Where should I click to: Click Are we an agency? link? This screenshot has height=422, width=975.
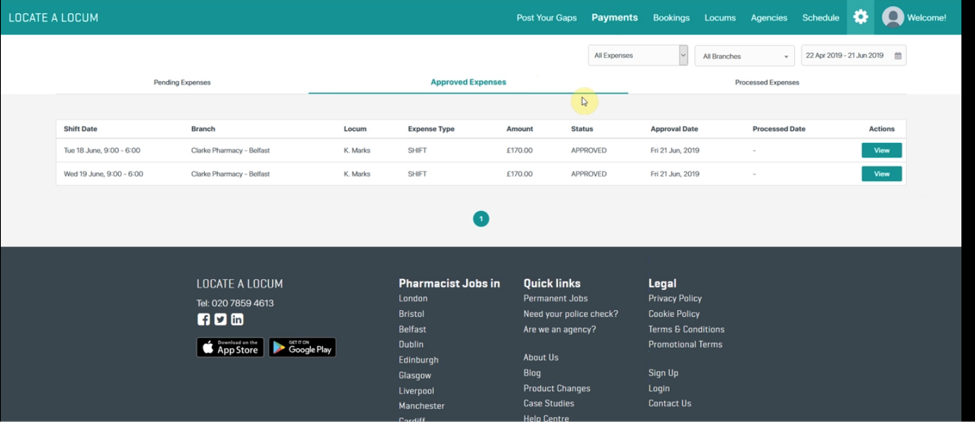point(560,329)
